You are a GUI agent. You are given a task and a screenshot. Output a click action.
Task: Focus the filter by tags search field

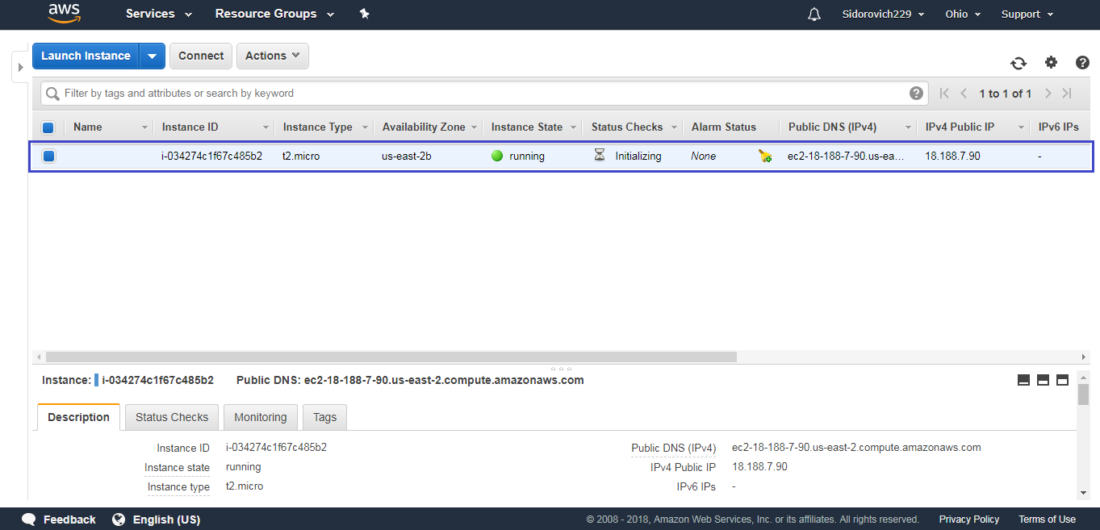tap(484, 93)
